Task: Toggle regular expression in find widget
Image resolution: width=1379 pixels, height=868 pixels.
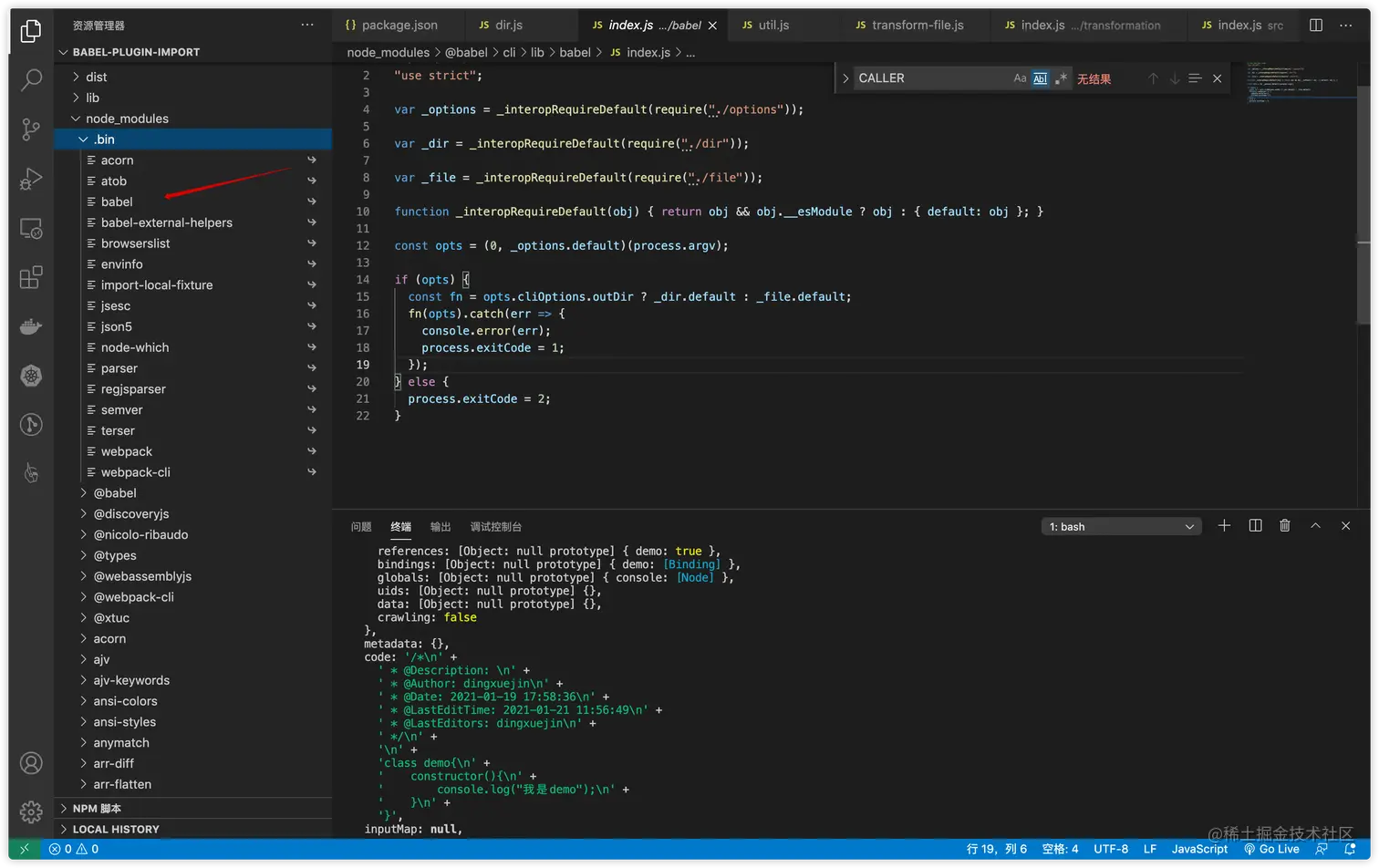Action: [x=1061, y=78]
